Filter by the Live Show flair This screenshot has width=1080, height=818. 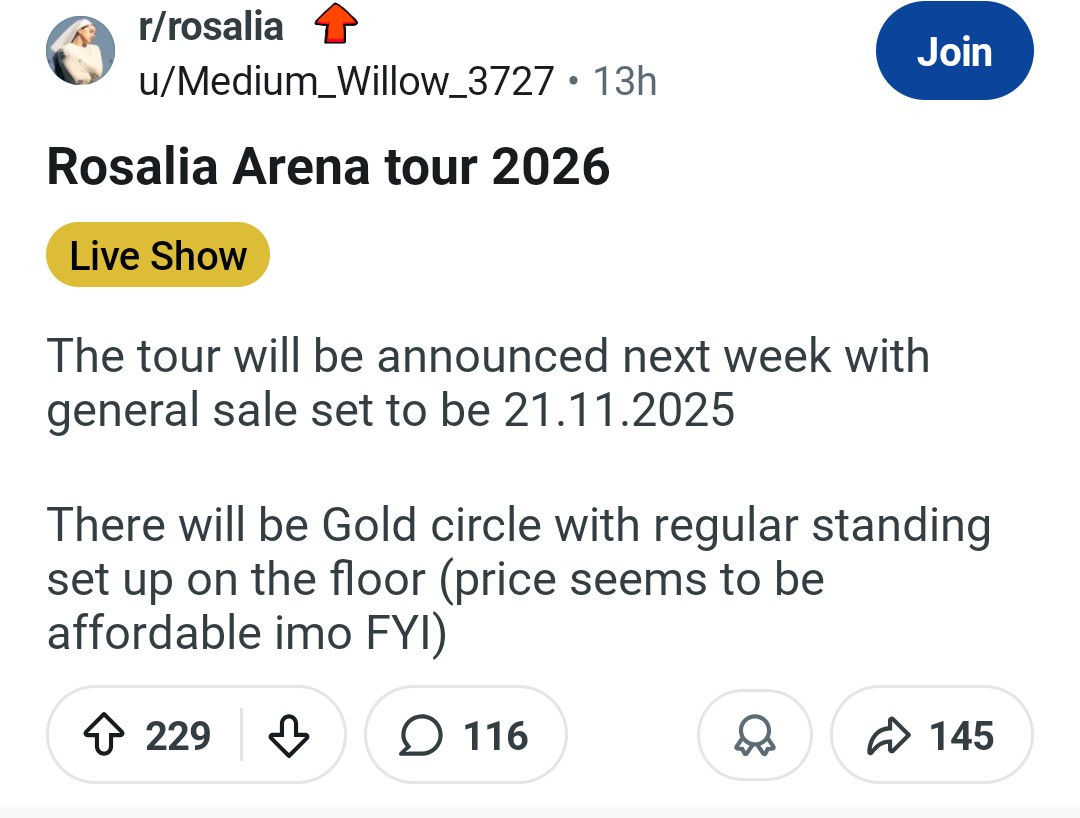point(158,255)
